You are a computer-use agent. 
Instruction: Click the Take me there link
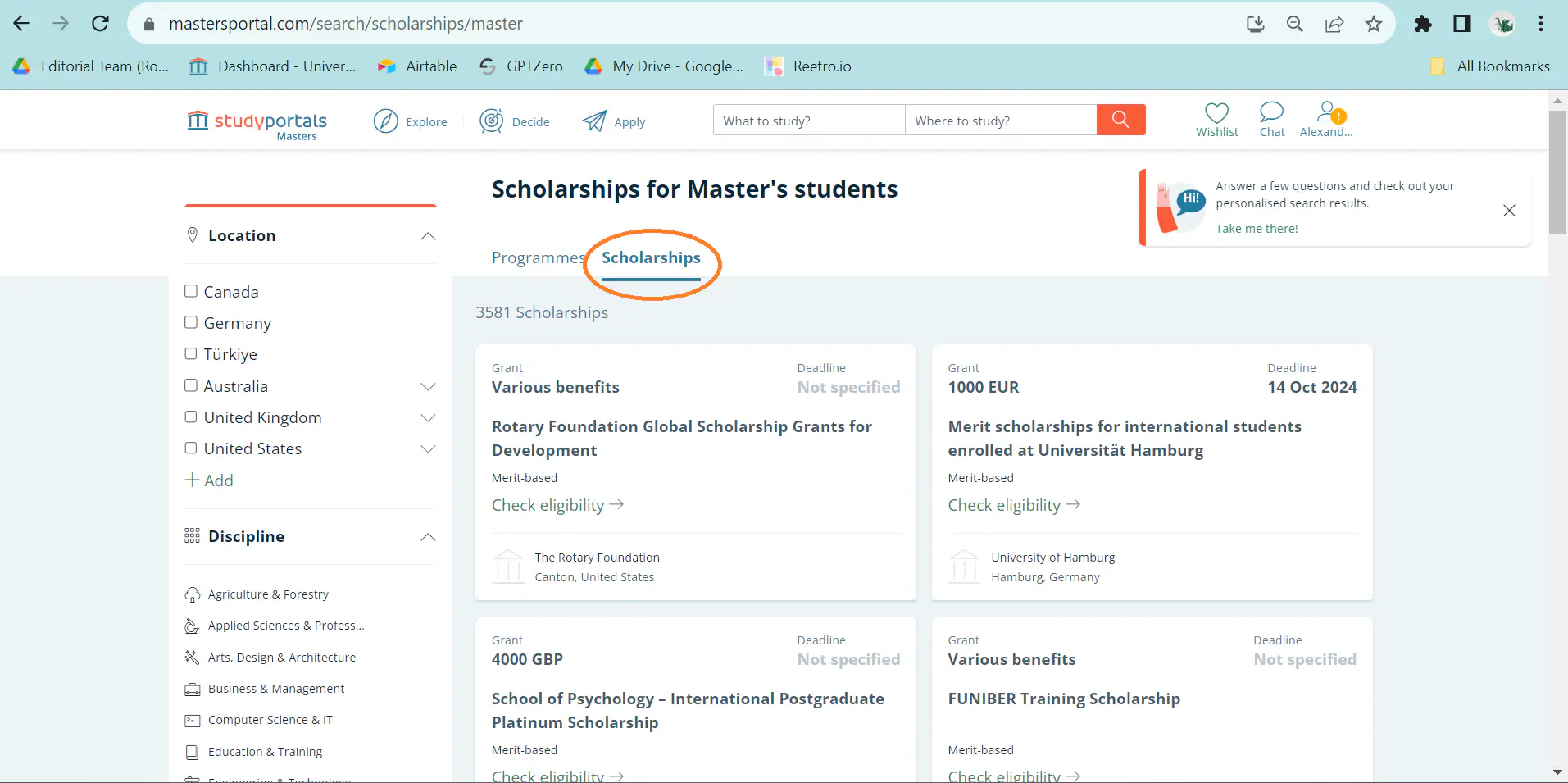(1257, 228)
